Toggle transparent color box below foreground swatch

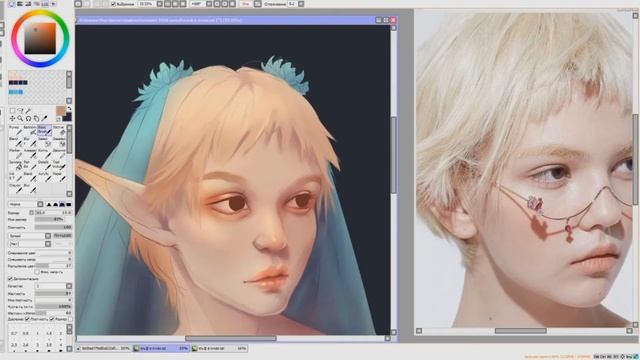[58, 119]
